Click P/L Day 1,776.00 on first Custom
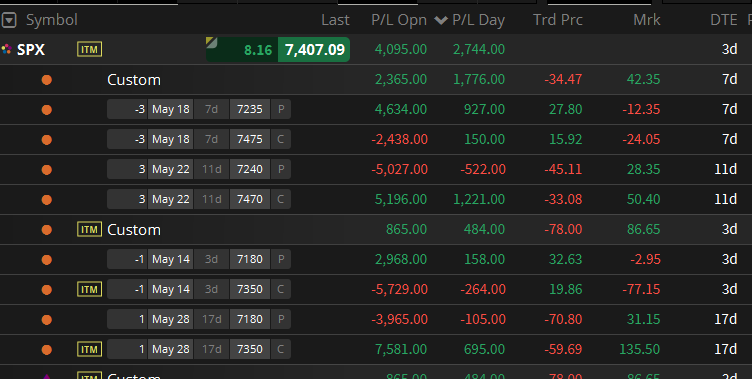752x379 pixels. 479,80
